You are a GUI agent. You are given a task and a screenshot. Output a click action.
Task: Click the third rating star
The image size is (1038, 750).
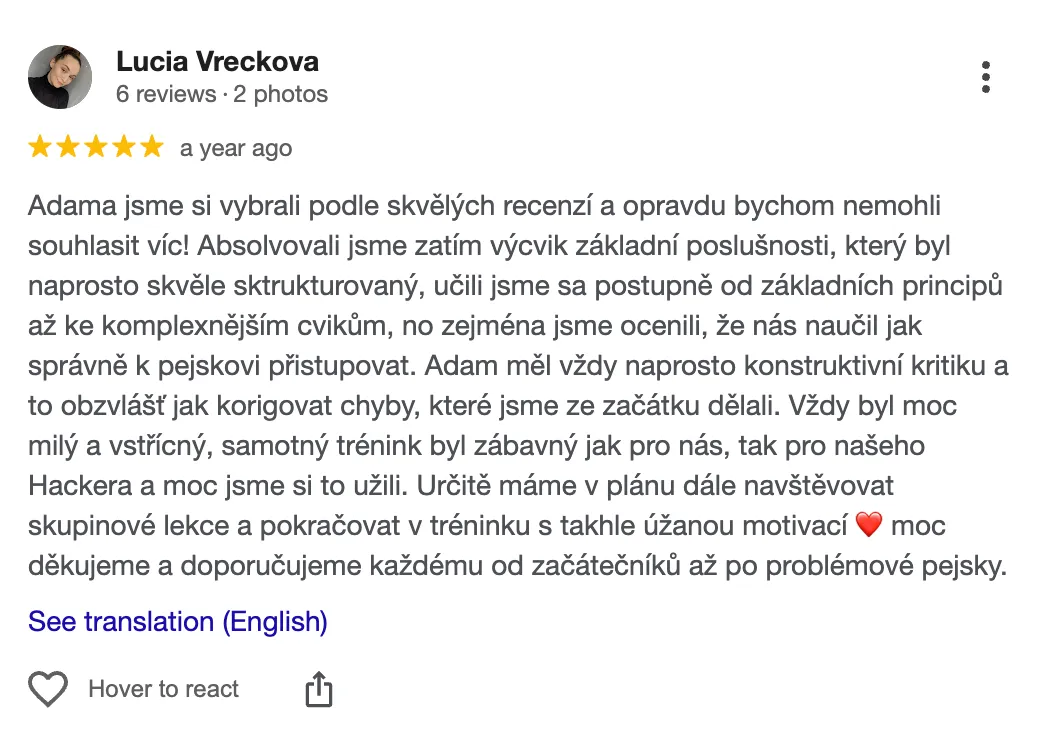click(96, 148)
